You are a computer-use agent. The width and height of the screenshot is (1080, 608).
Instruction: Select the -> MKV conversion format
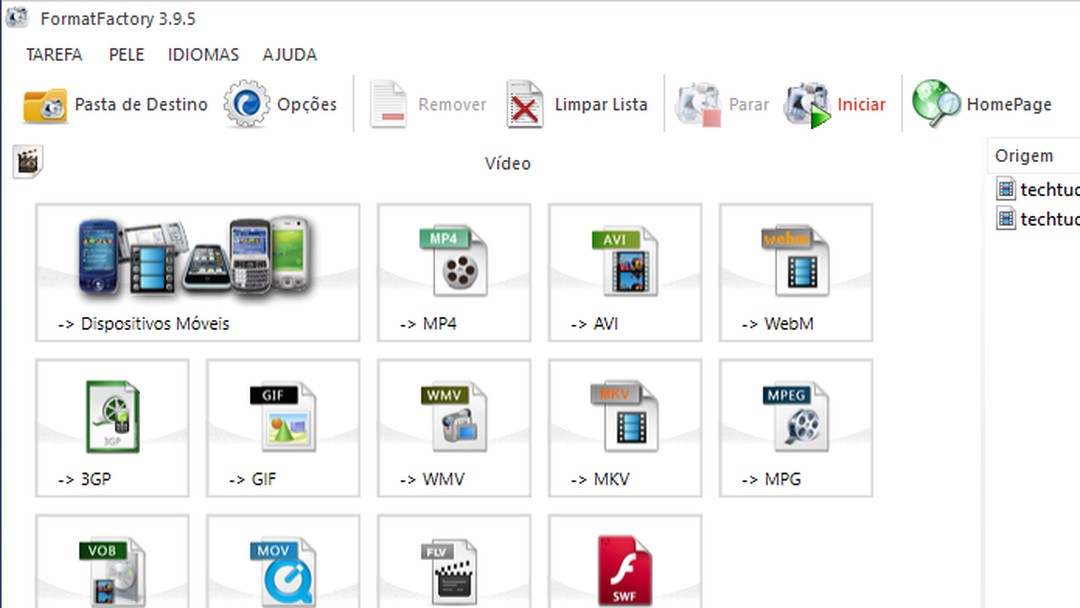coord(624,428)
